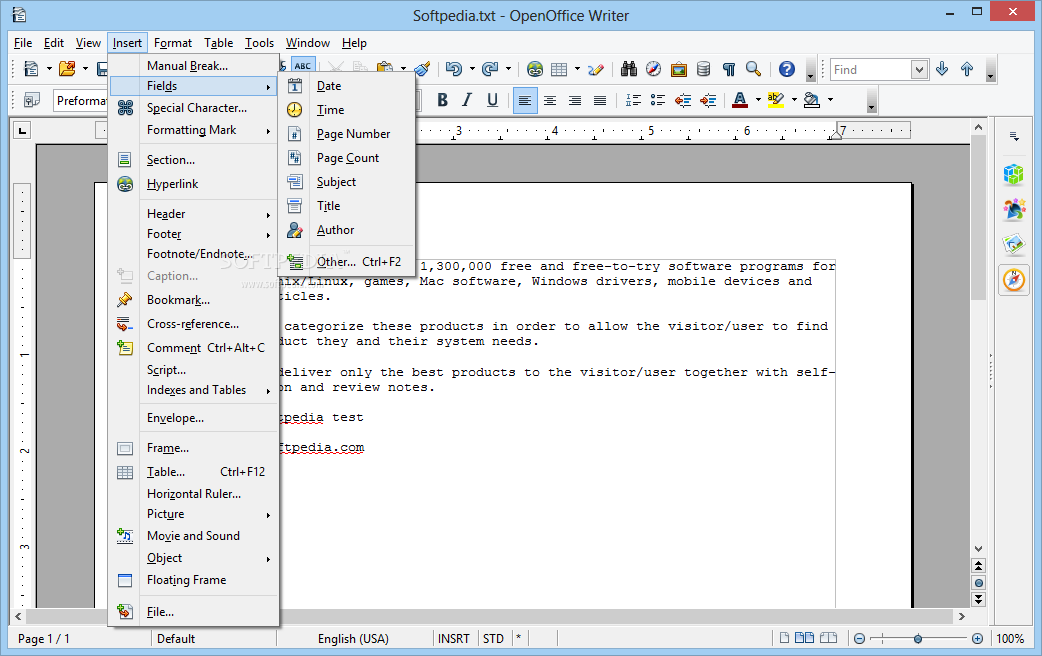The width and height of the screenshot is (1042, 656).
Task: Adjust the zoom slider handle
Action: (918, 639)
